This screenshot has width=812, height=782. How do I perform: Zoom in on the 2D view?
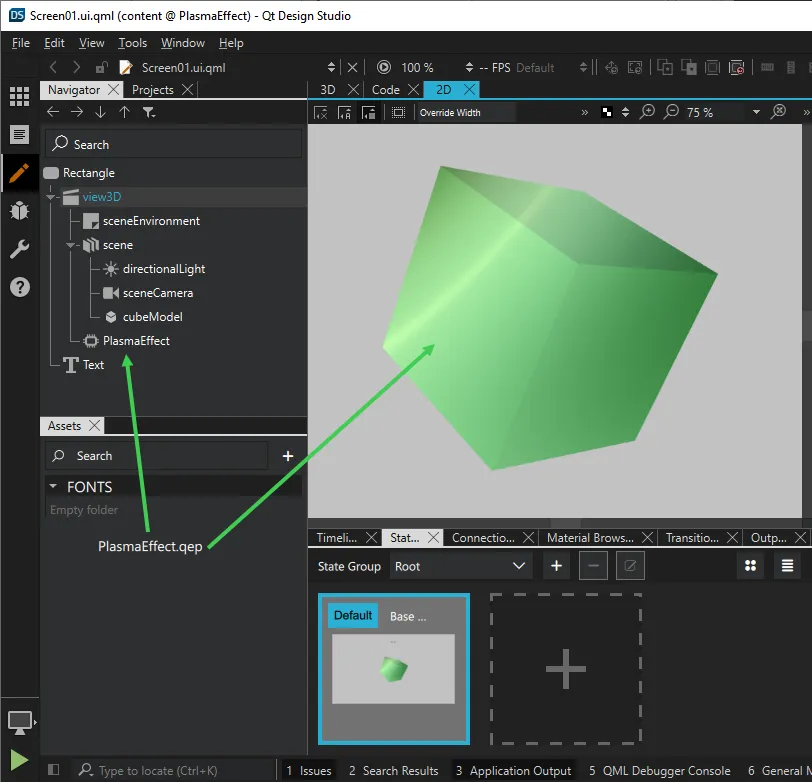[x=648, y=112]
